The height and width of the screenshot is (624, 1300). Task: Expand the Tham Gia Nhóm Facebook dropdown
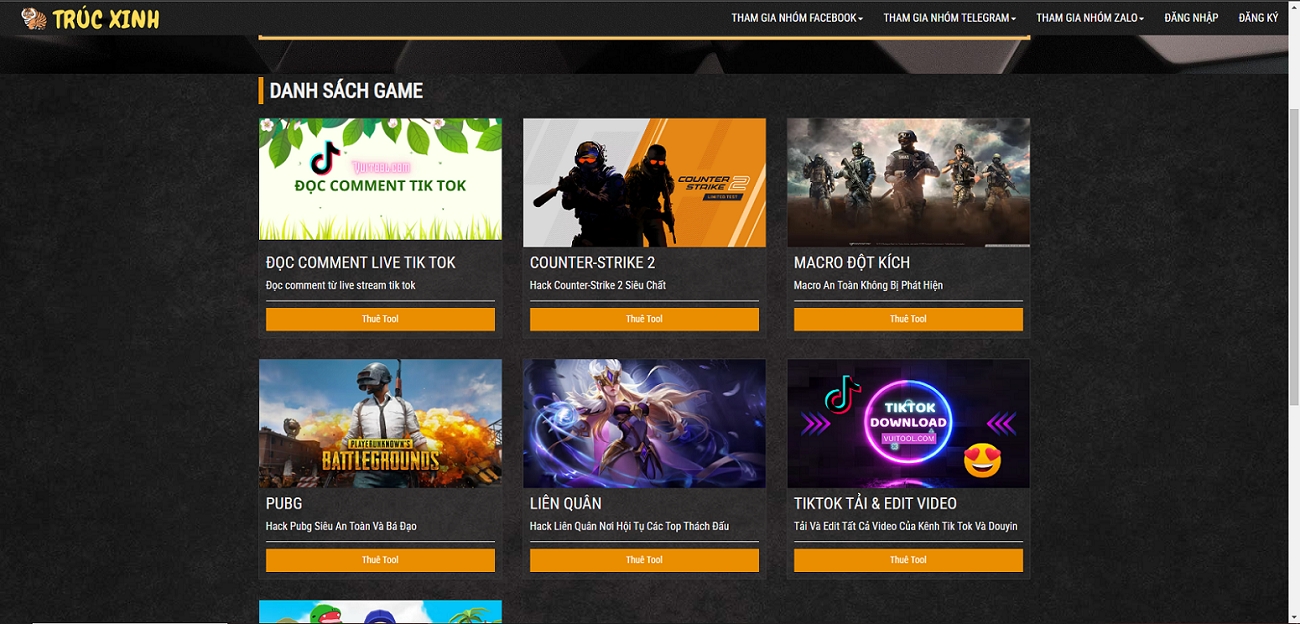797,18
